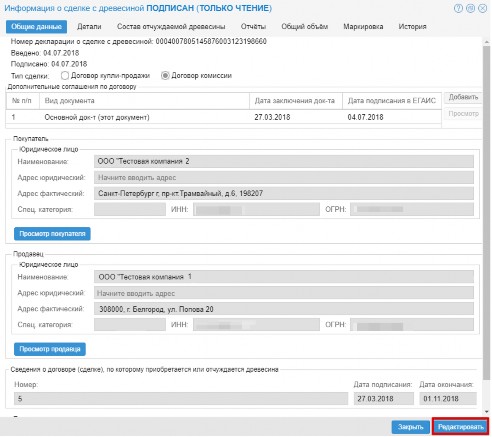
Task: Switch to the Детали tab
Action: click(89, 27)
